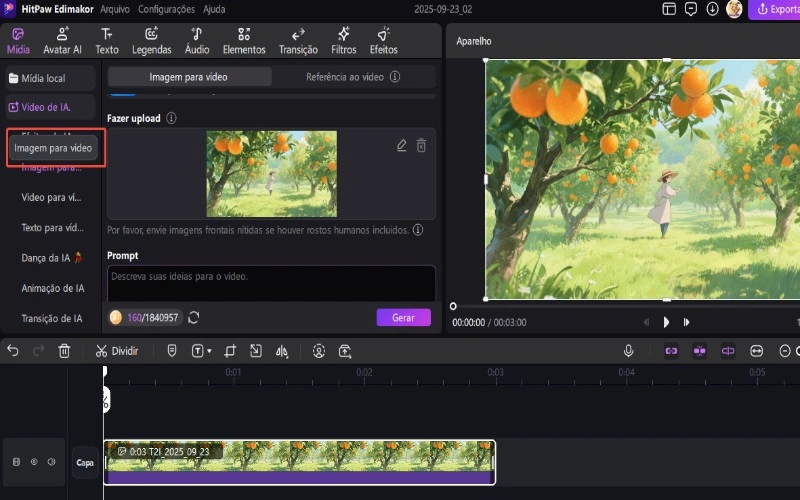Delete the uploaded image with trash icon
The image size is (800, 500).
(421, 146)
